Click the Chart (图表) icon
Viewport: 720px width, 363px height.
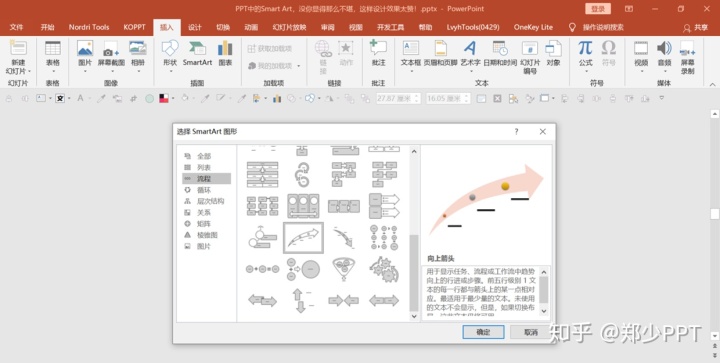point(225,48)
